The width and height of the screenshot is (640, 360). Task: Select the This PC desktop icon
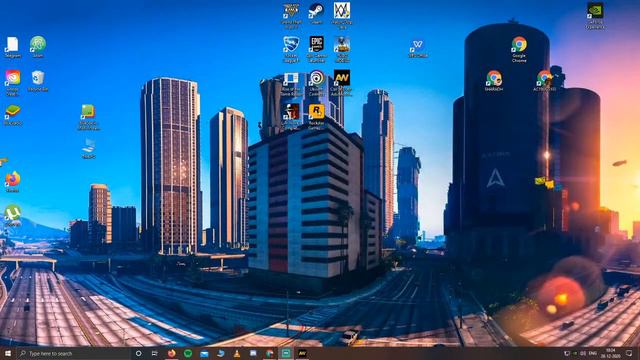click(x=89, y=148)
